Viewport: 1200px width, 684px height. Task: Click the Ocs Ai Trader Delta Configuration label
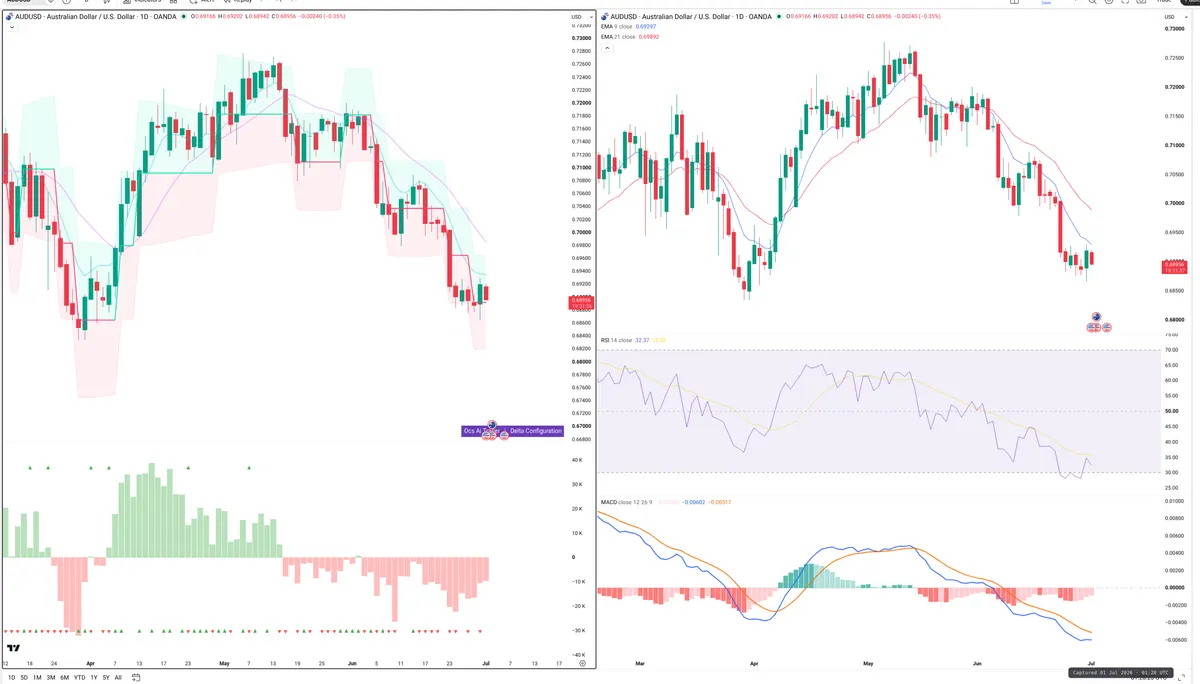pos(512,431)
